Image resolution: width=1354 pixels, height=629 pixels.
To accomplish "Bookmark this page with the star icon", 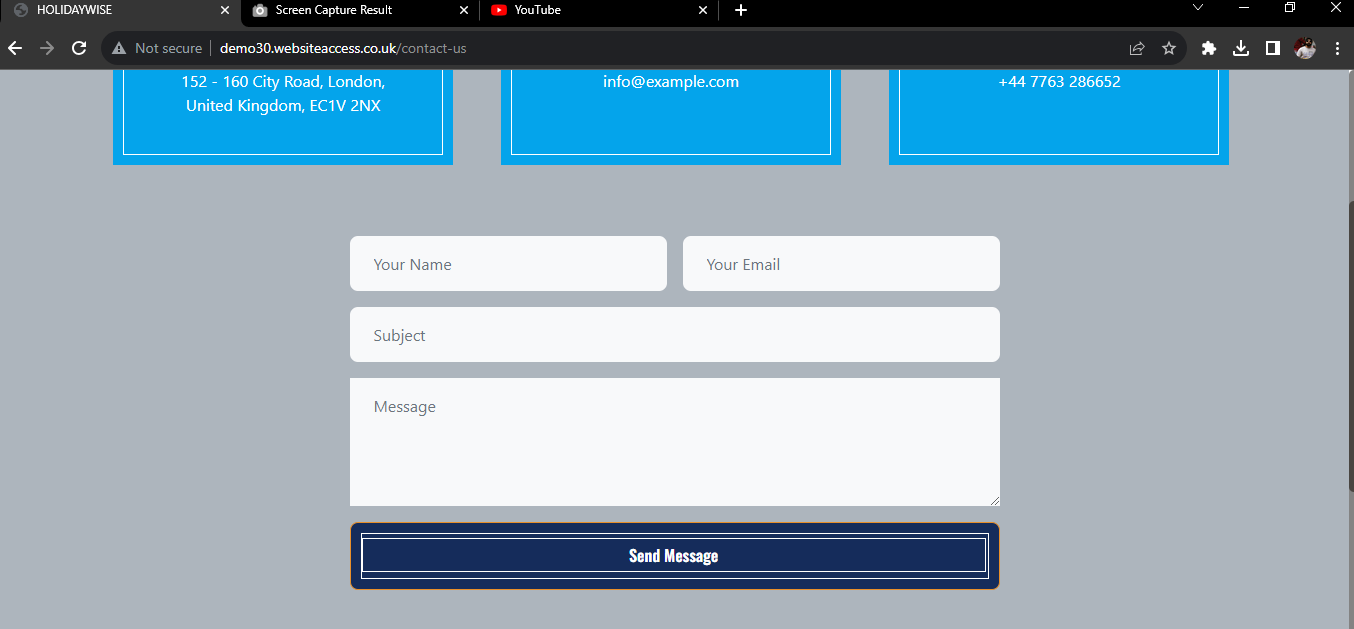I will (x=1169, y=48).
